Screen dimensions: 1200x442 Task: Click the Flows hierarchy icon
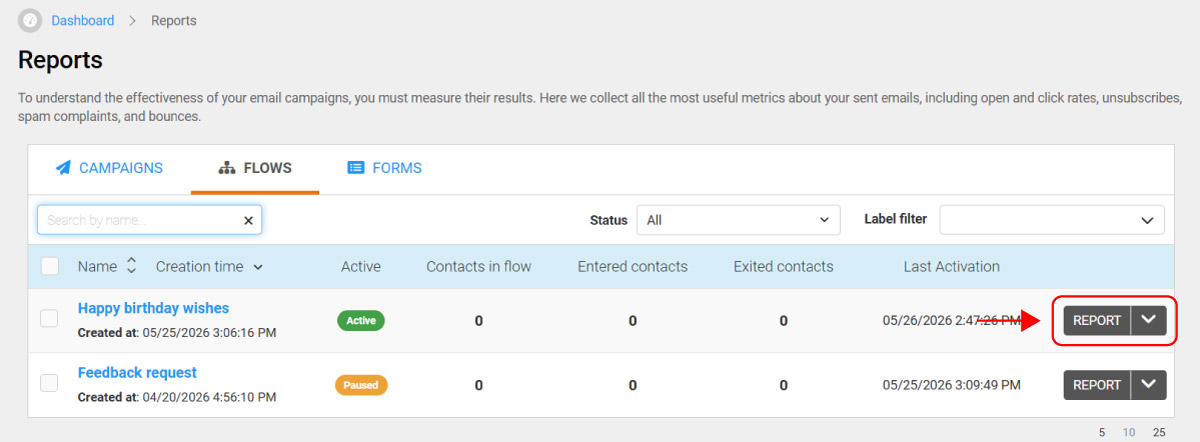pyautogui.click(x=226, y=168)
